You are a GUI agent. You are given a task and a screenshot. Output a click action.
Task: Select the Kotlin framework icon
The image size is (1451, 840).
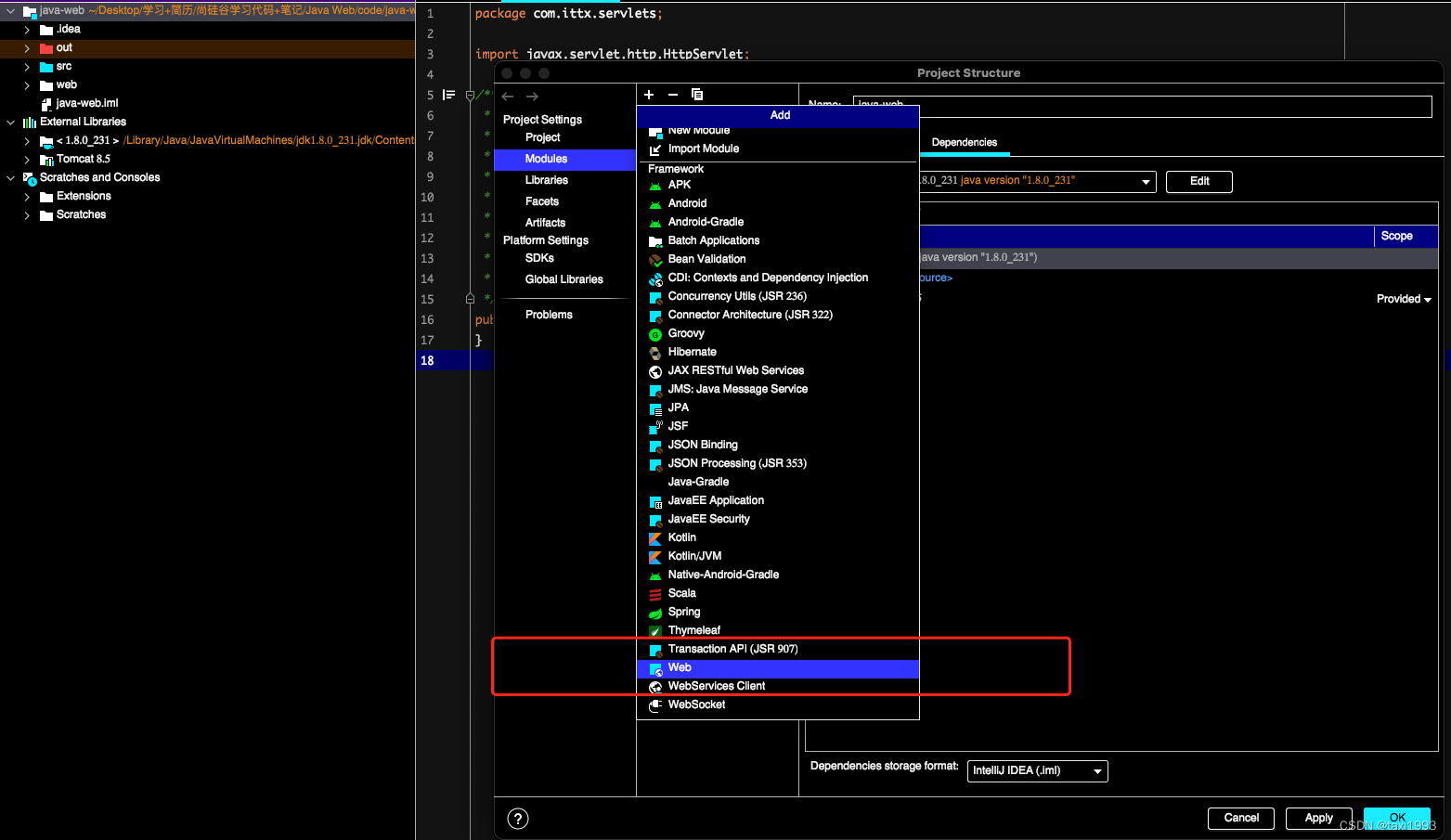pos(655,536)
